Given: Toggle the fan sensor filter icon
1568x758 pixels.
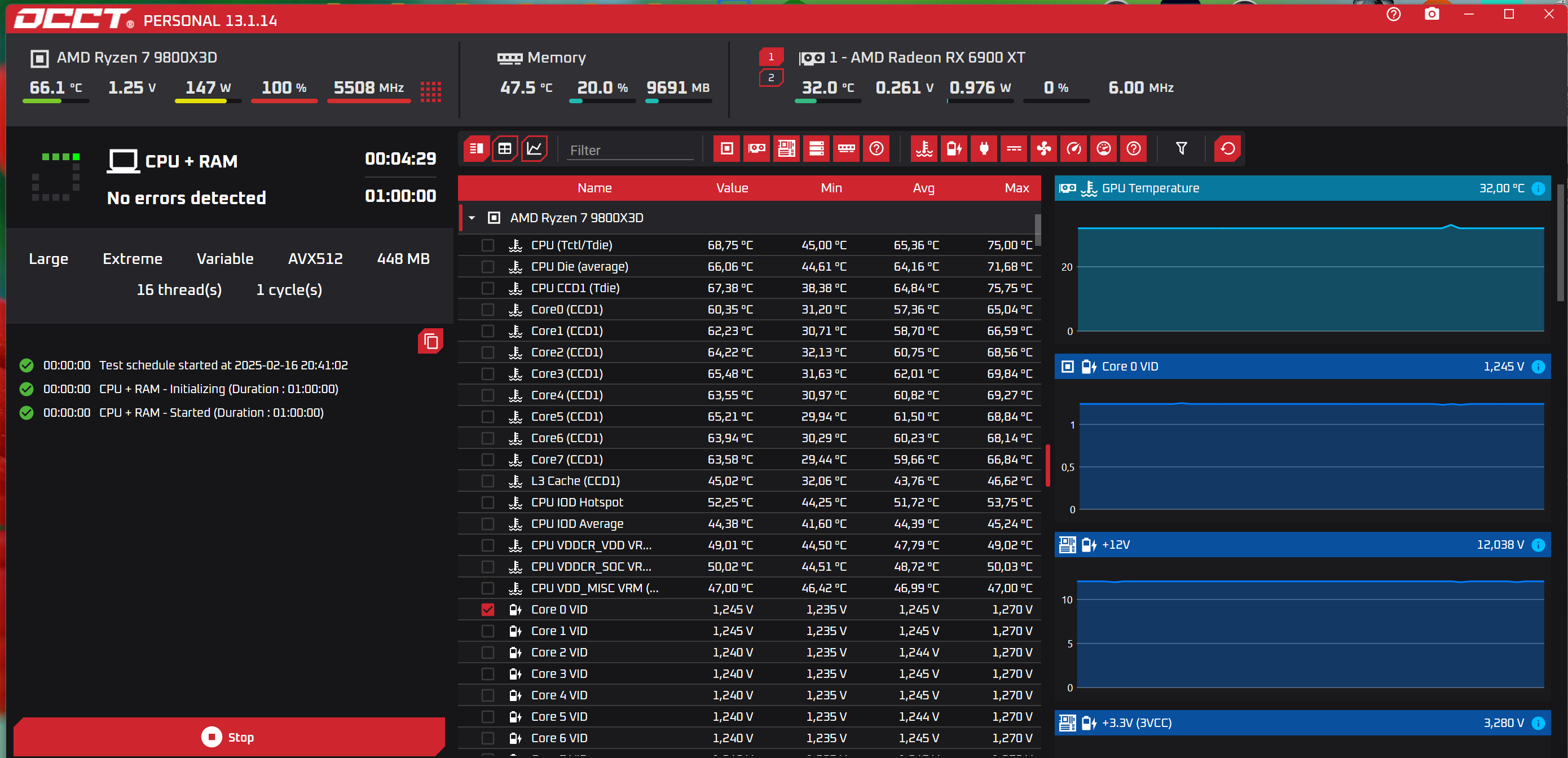Looking at the screenshot, I should click(x=1044, y=148).
